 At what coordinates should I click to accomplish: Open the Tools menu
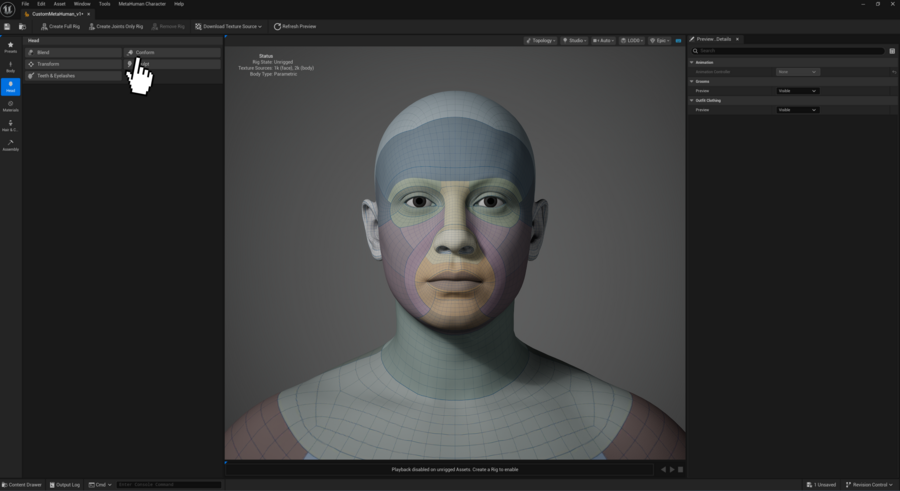[104, 4]
